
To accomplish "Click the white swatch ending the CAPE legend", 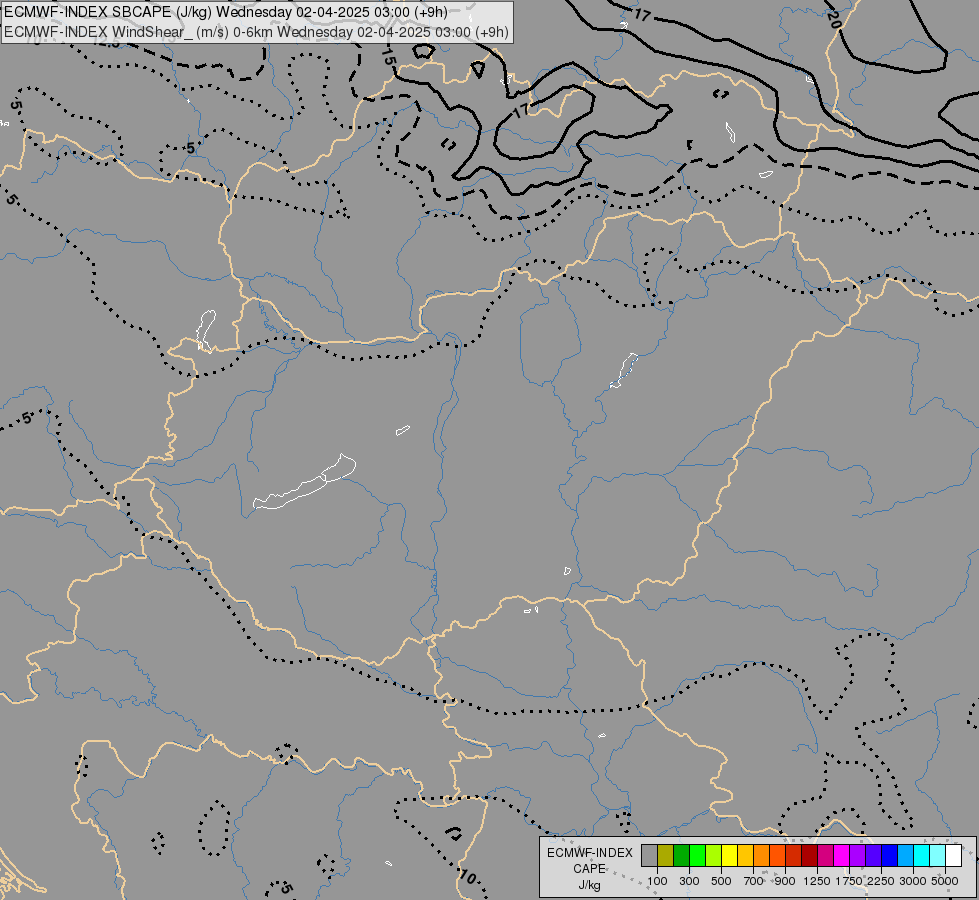I will tap(953, 855).
